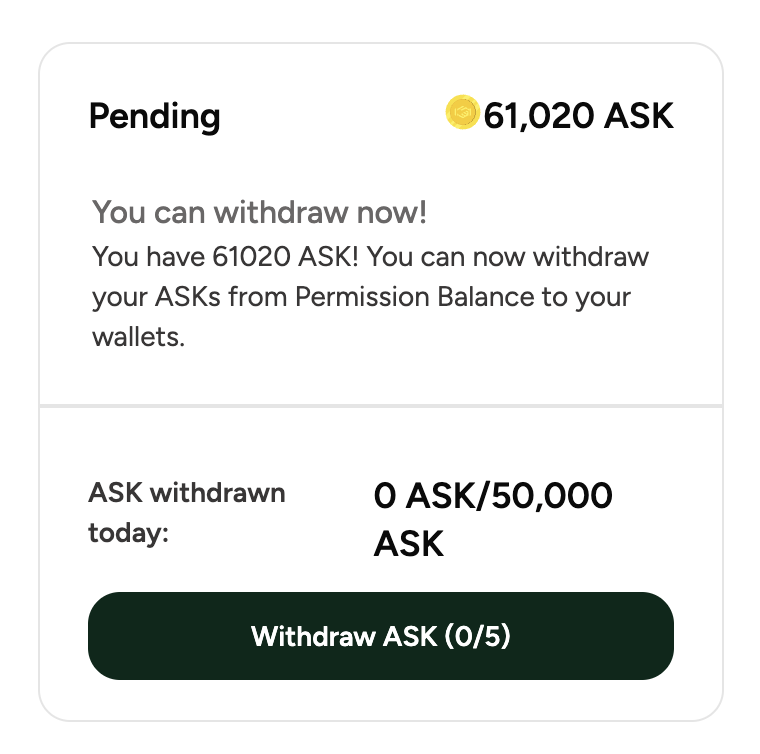760x754 pixels.
Task: Click the "0 ASK/50,000" daily limit value
Action: 493,496
